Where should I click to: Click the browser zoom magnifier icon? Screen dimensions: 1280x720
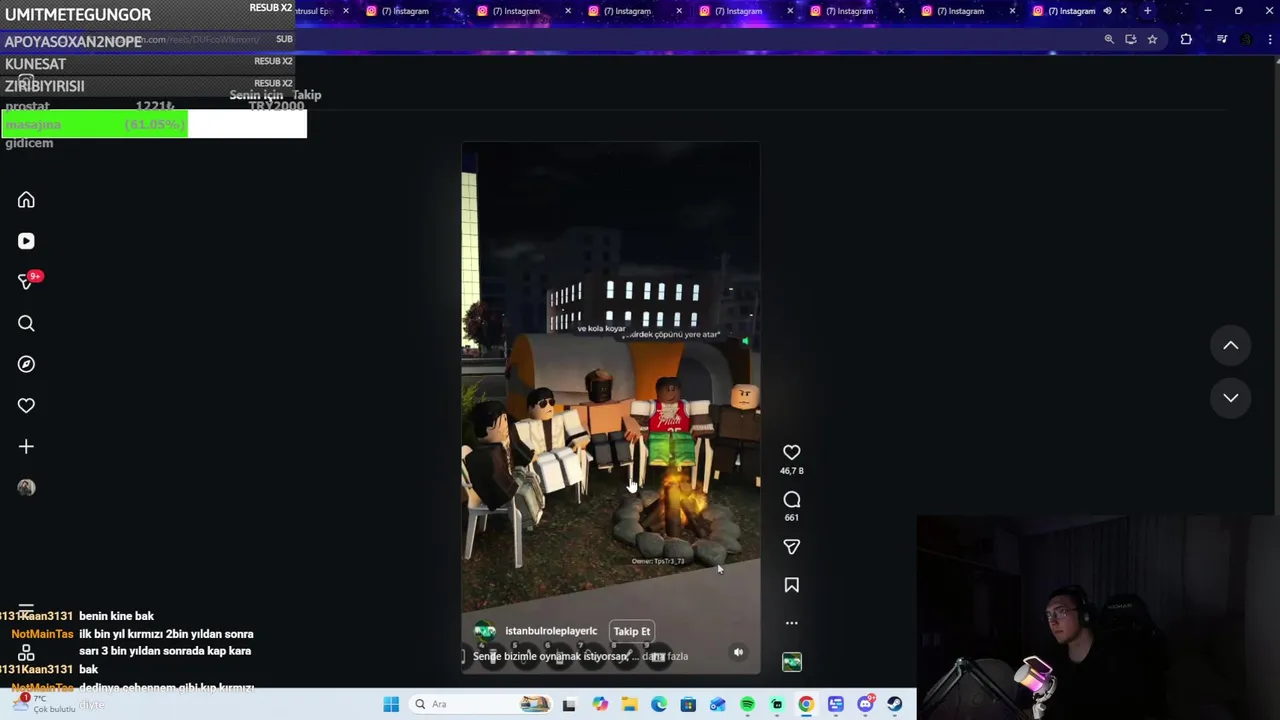click(x=1109, y=39)
